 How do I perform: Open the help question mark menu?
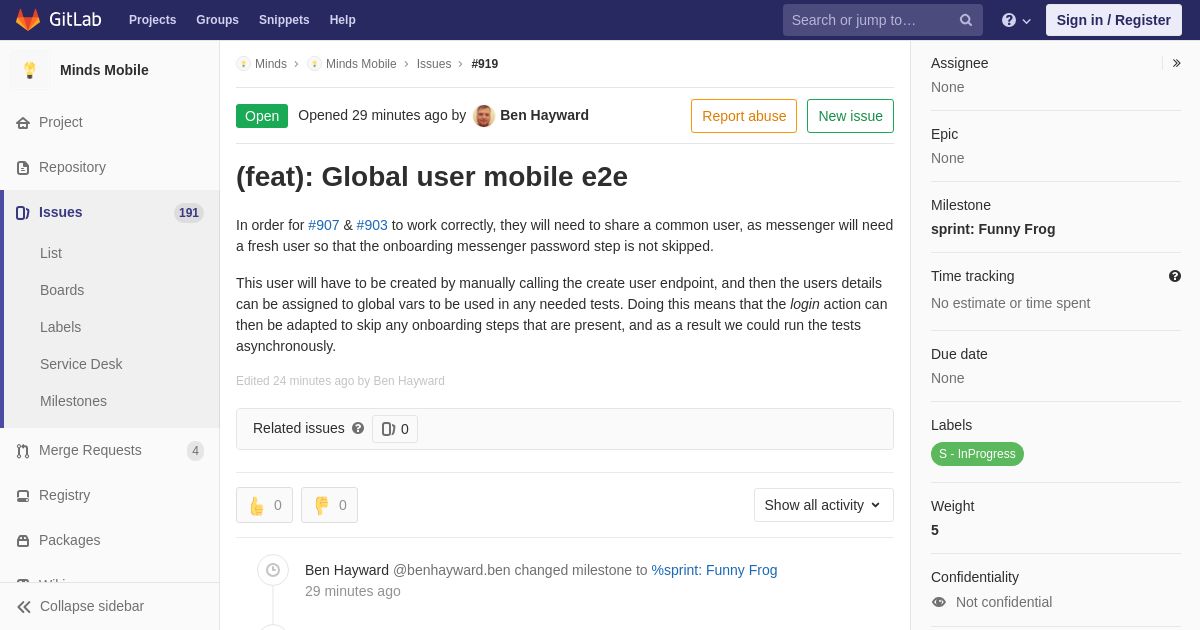1016,20
